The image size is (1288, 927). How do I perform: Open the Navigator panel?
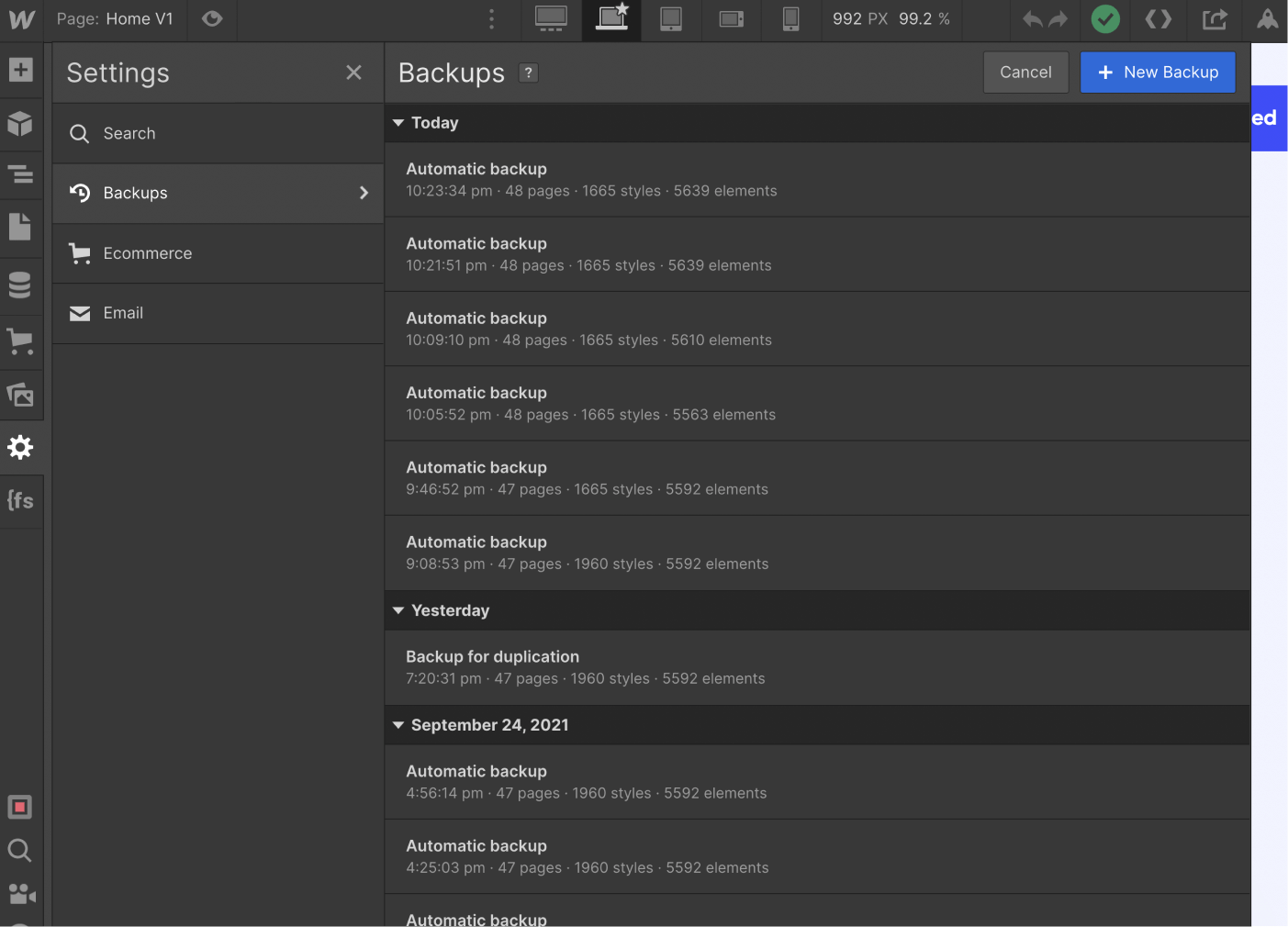20,174
